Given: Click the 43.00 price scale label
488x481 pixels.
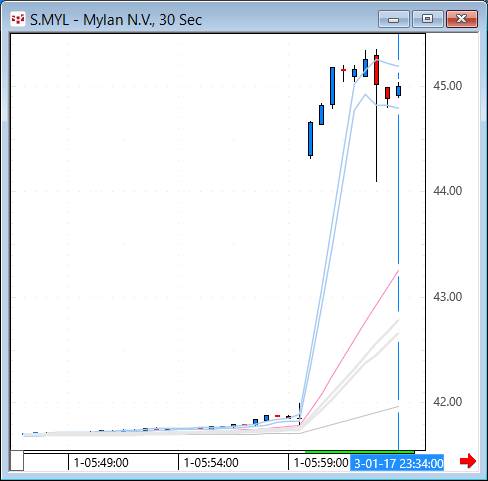Looking at the screenshot, I should pyautogui.click(x=448, y=297).
